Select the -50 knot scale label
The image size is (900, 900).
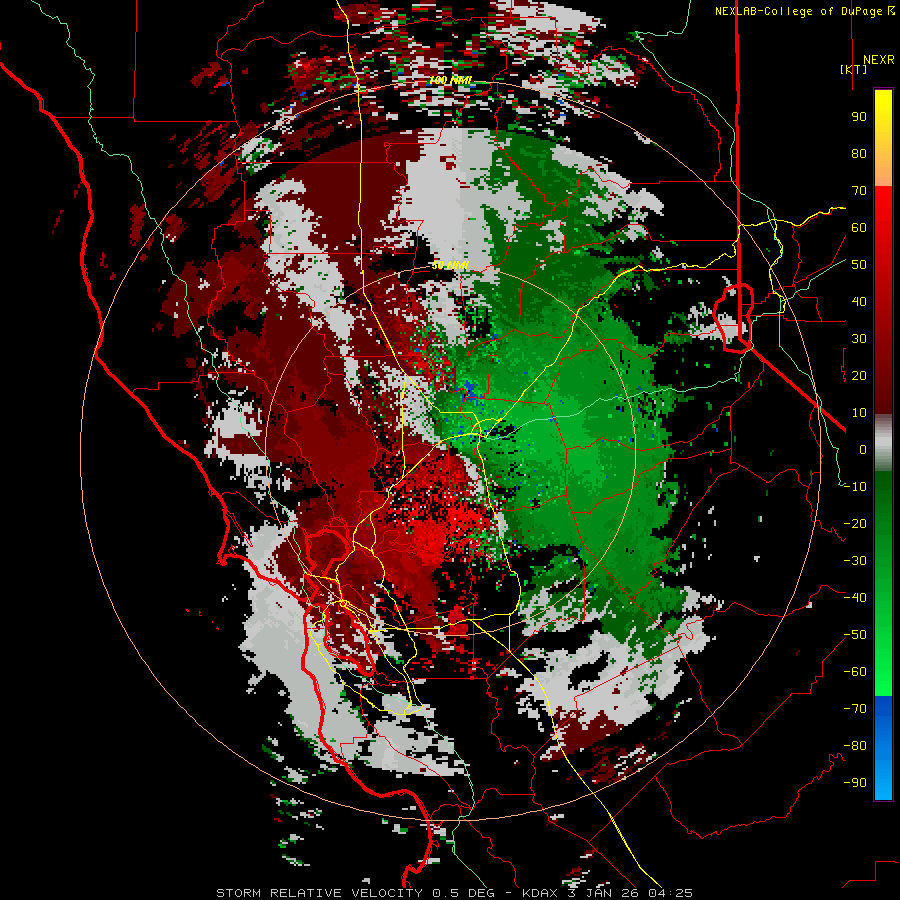(x=855, y=635)
